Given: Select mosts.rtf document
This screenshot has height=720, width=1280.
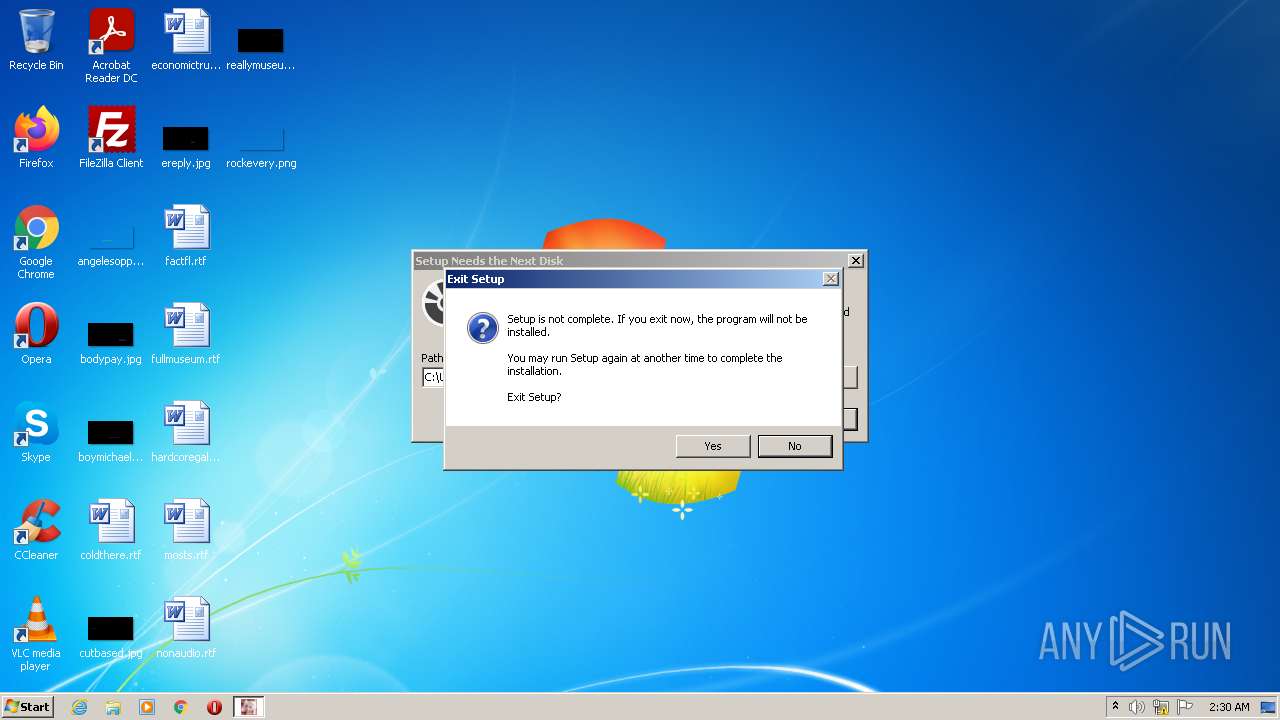Looking at the screenshot, I should coord(186,530).
